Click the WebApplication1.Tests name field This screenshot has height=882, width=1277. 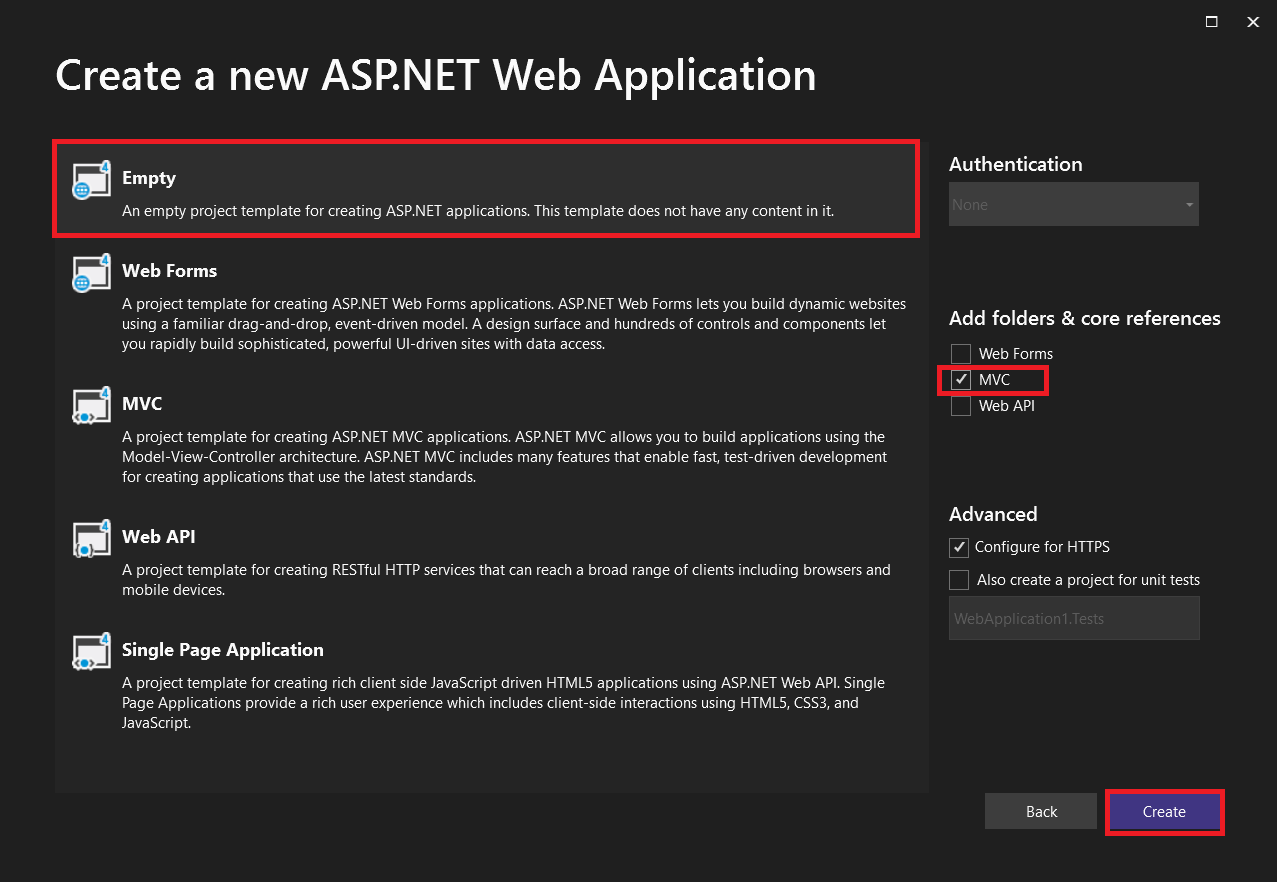(x=1073, y=619)
